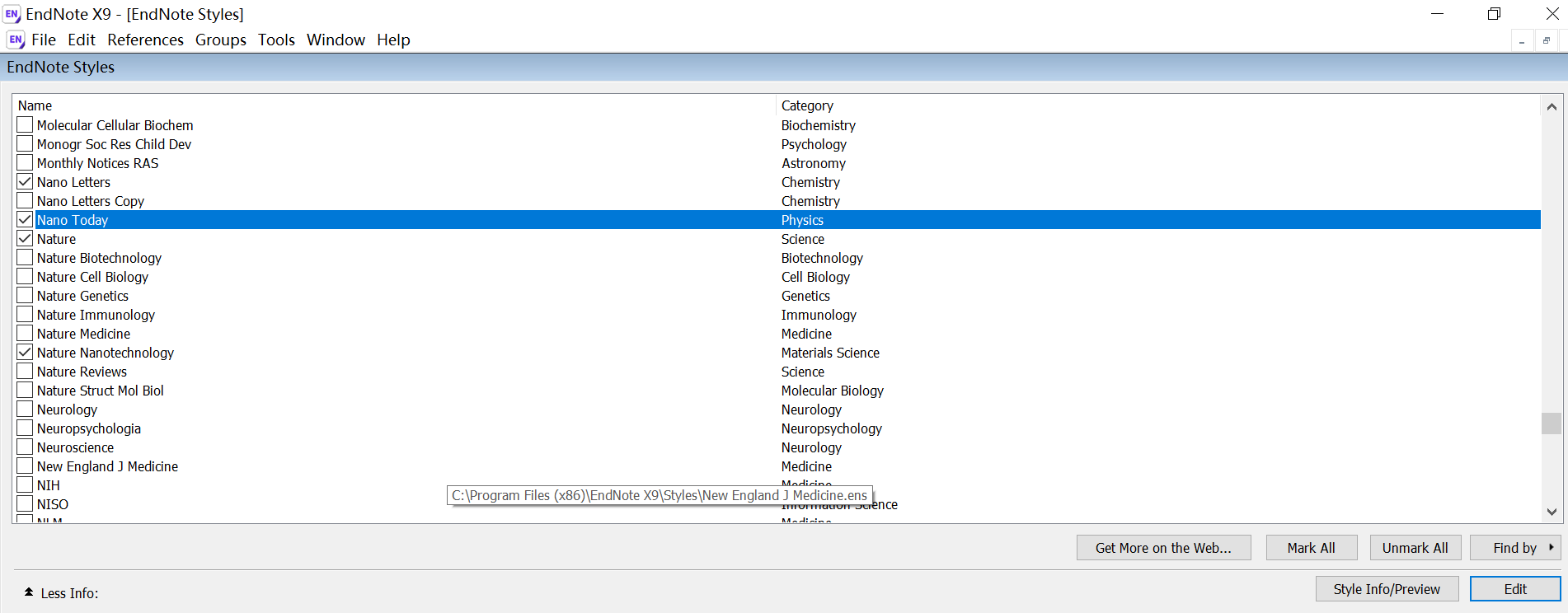This screenshot has width=1568, height=613.
Task: Click the EndNote app icon in title bar
Action: [12, 14]
